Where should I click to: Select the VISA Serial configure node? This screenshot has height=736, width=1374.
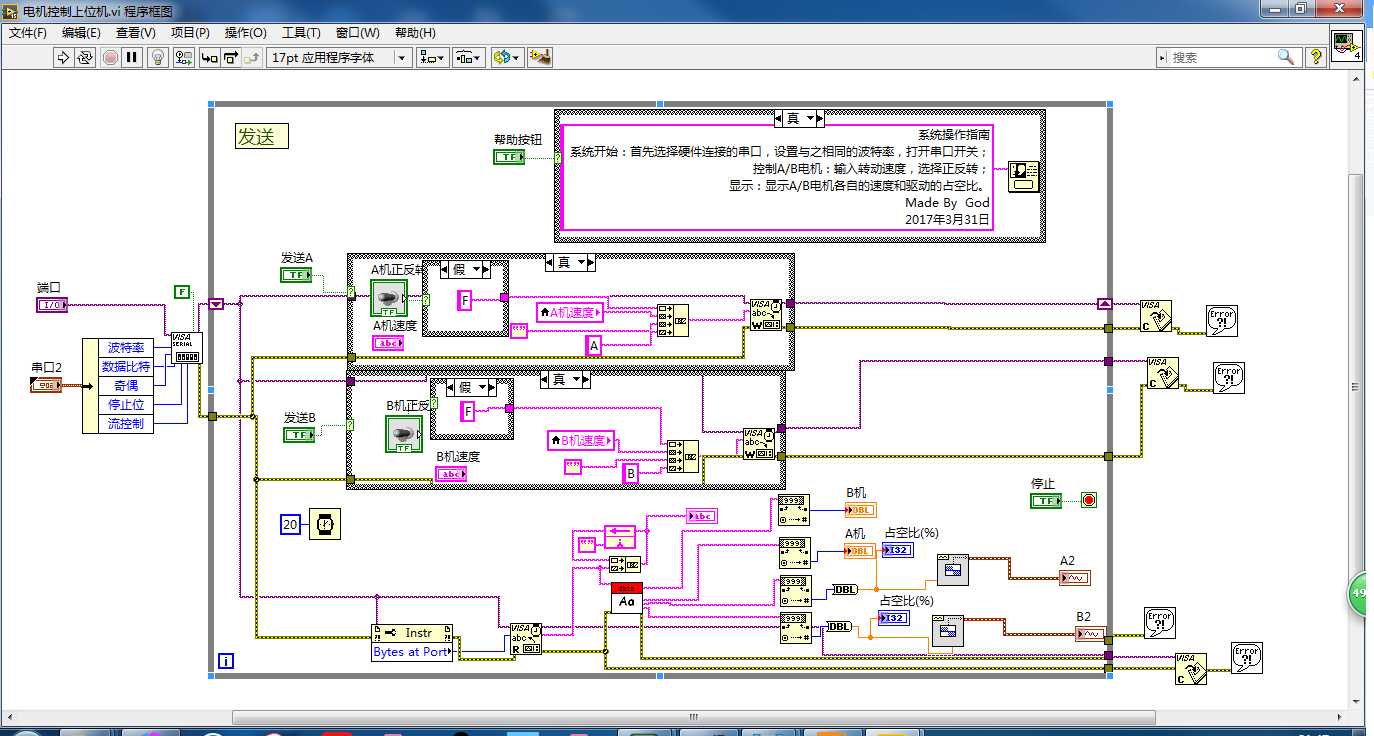(187, 349)
